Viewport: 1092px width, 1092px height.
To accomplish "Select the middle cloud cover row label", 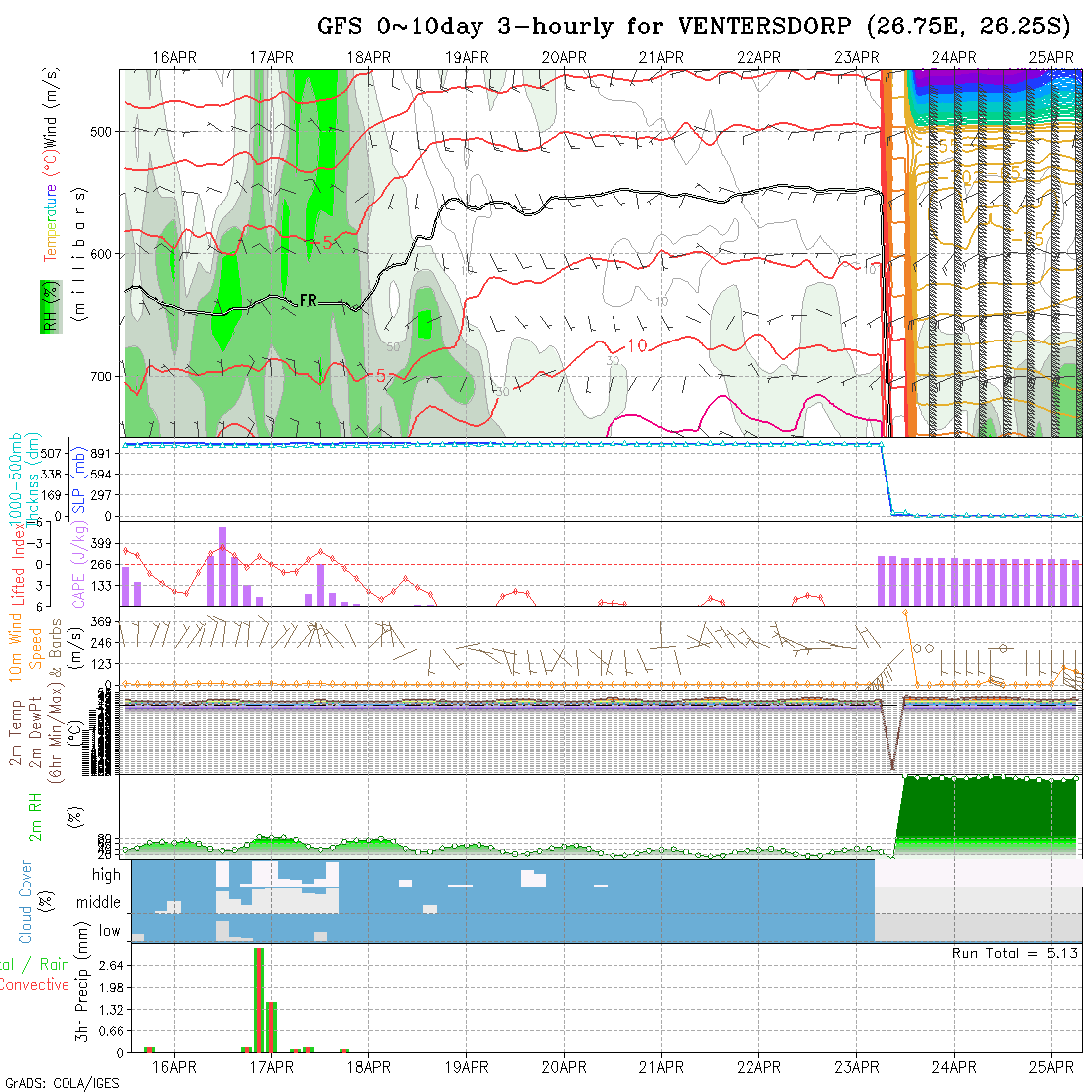I will click(x=99, y=902).
